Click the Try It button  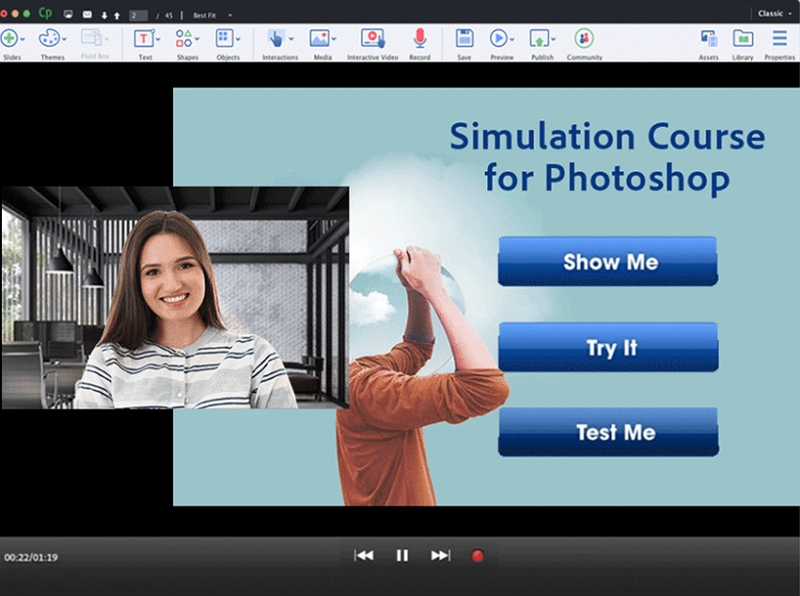pyautogui.click(x=608, y=347)
